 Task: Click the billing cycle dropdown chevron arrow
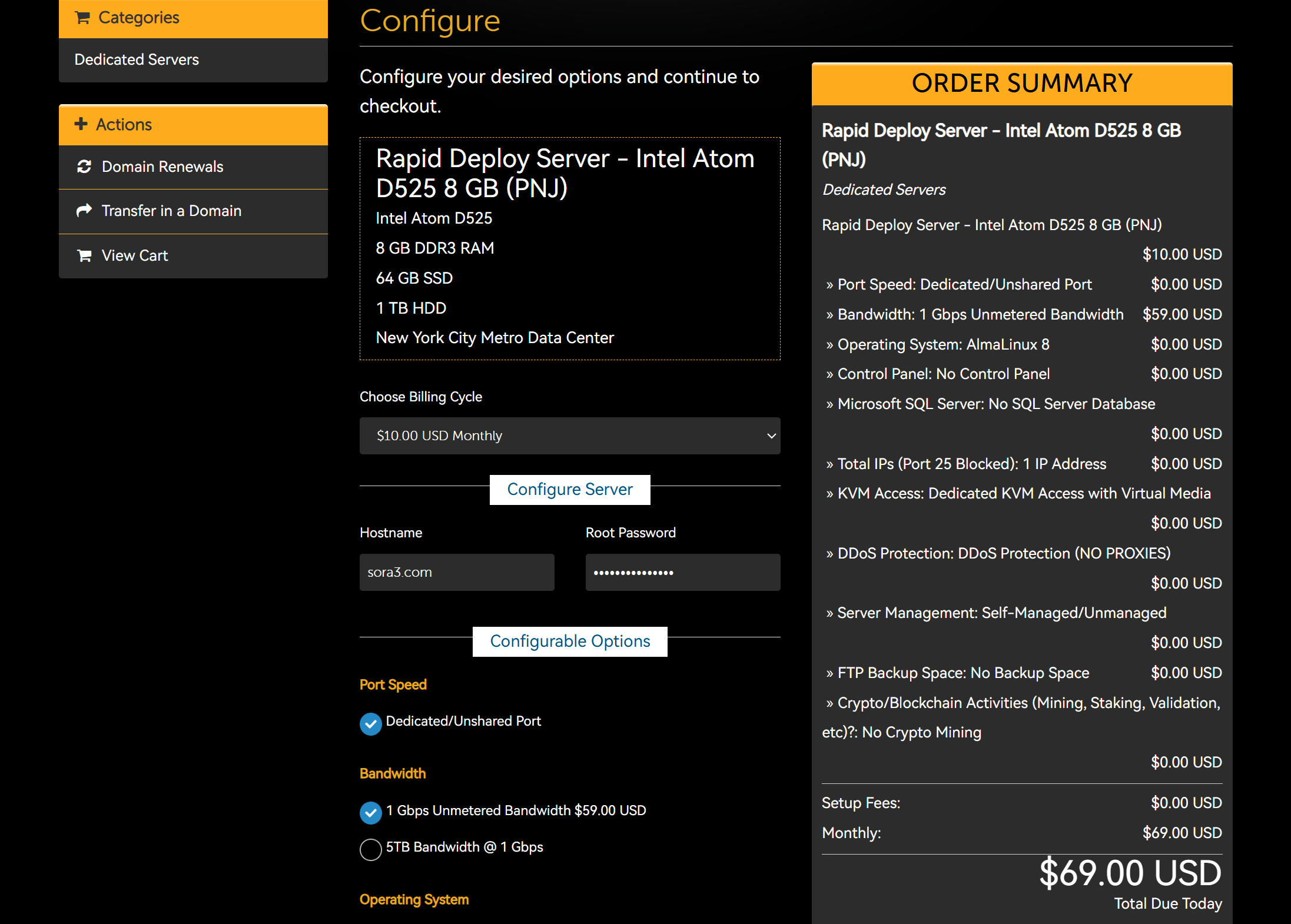click(771, 436)
